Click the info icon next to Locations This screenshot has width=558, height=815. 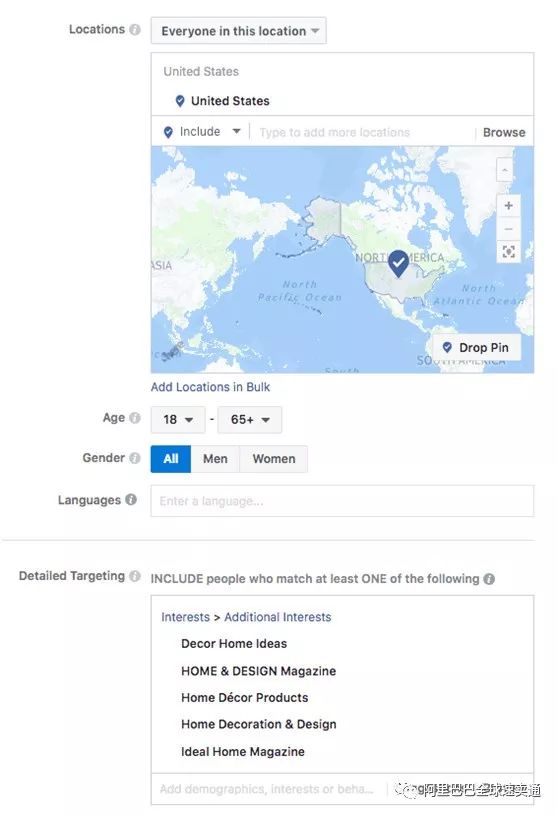click(135, 30)
